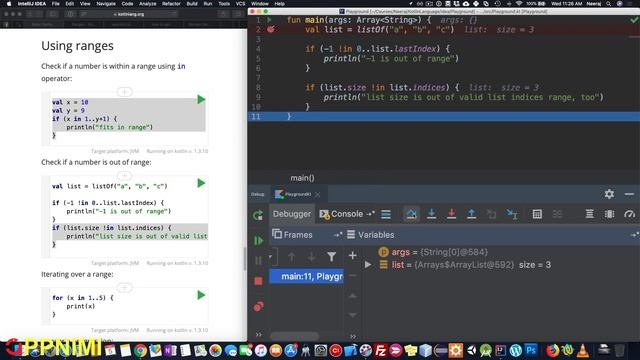Click the green inspection checkmark in editor

[634, 20]
